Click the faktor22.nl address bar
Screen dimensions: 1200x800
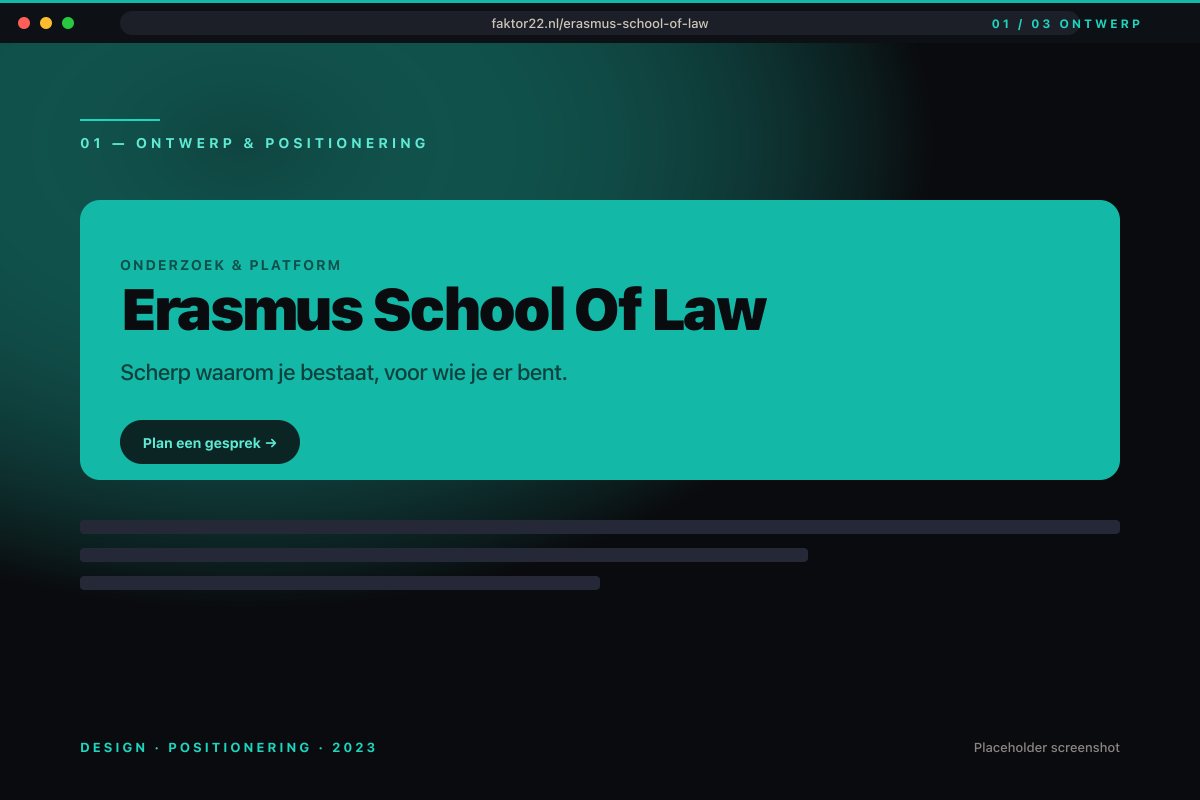tap(600, 23)
